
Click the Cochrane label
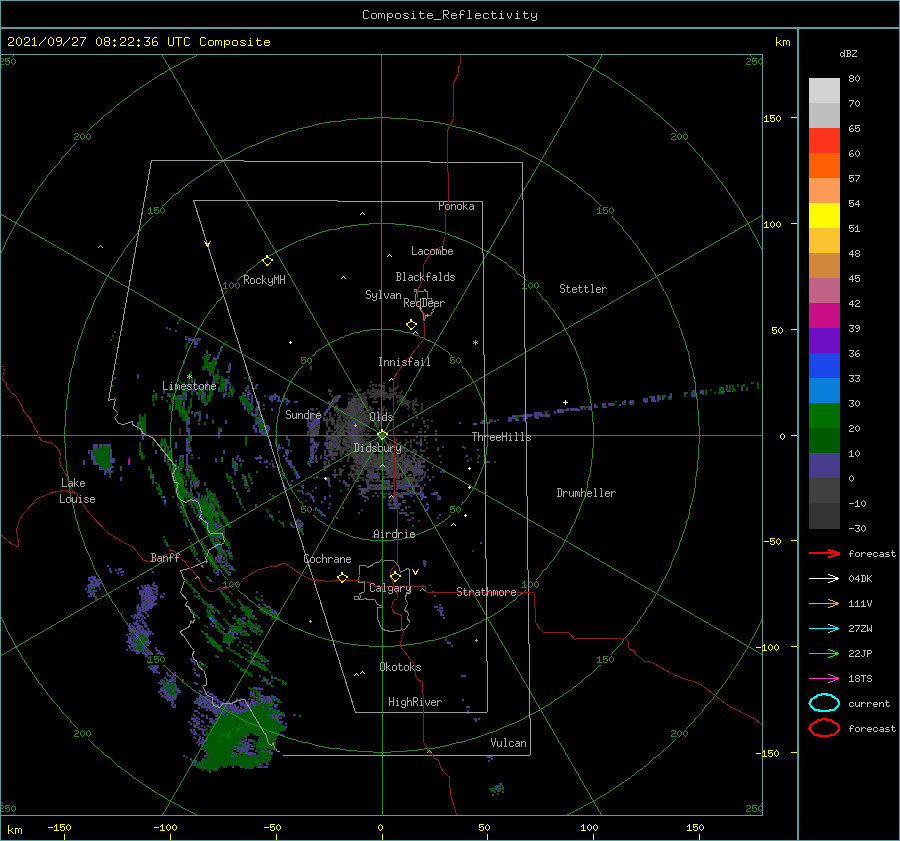(327, 559)
